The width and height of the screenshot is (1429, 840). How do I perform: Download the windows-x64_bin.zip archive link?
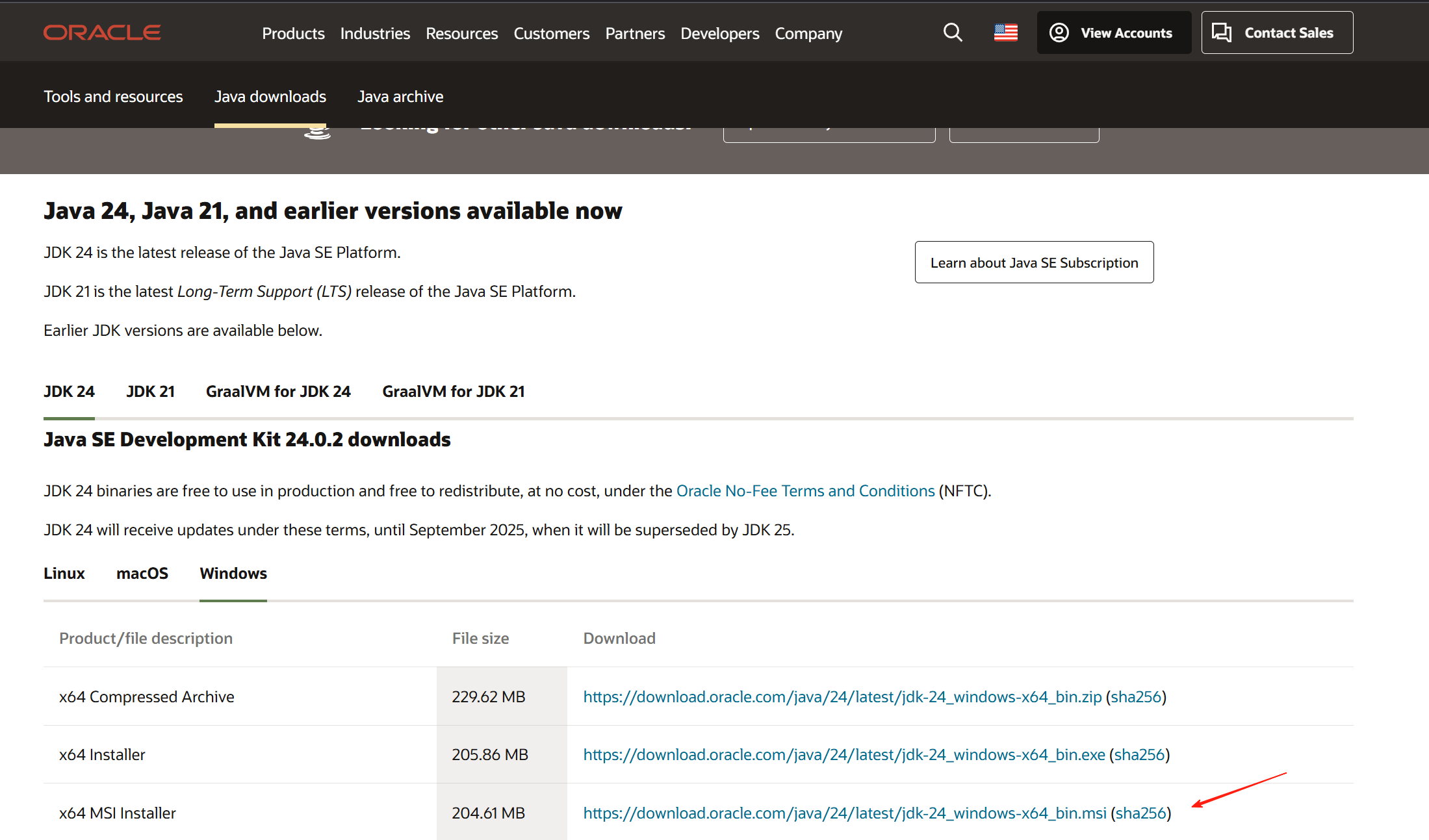tap(842, 696)
